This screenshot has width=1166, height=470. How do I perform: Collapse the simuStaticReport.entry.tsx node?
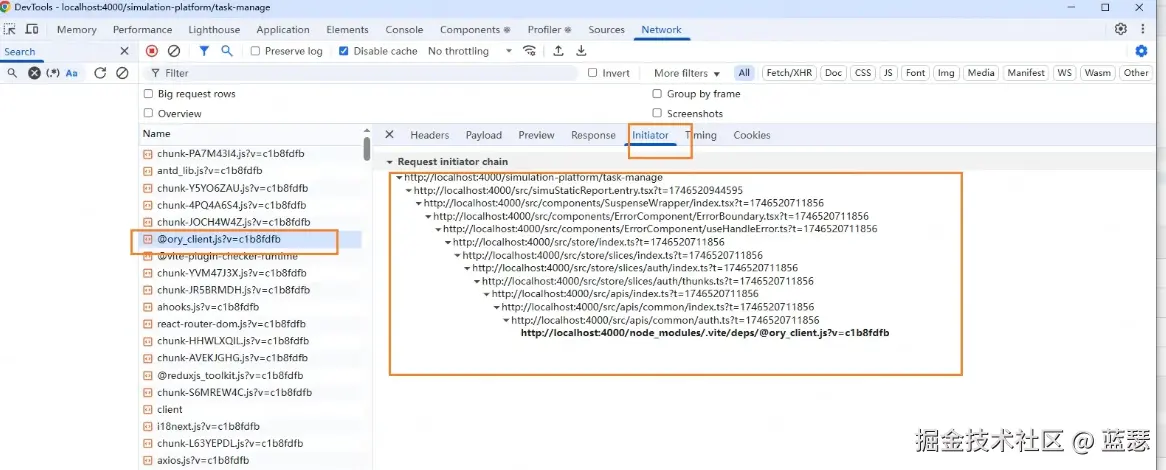point(409,190)
